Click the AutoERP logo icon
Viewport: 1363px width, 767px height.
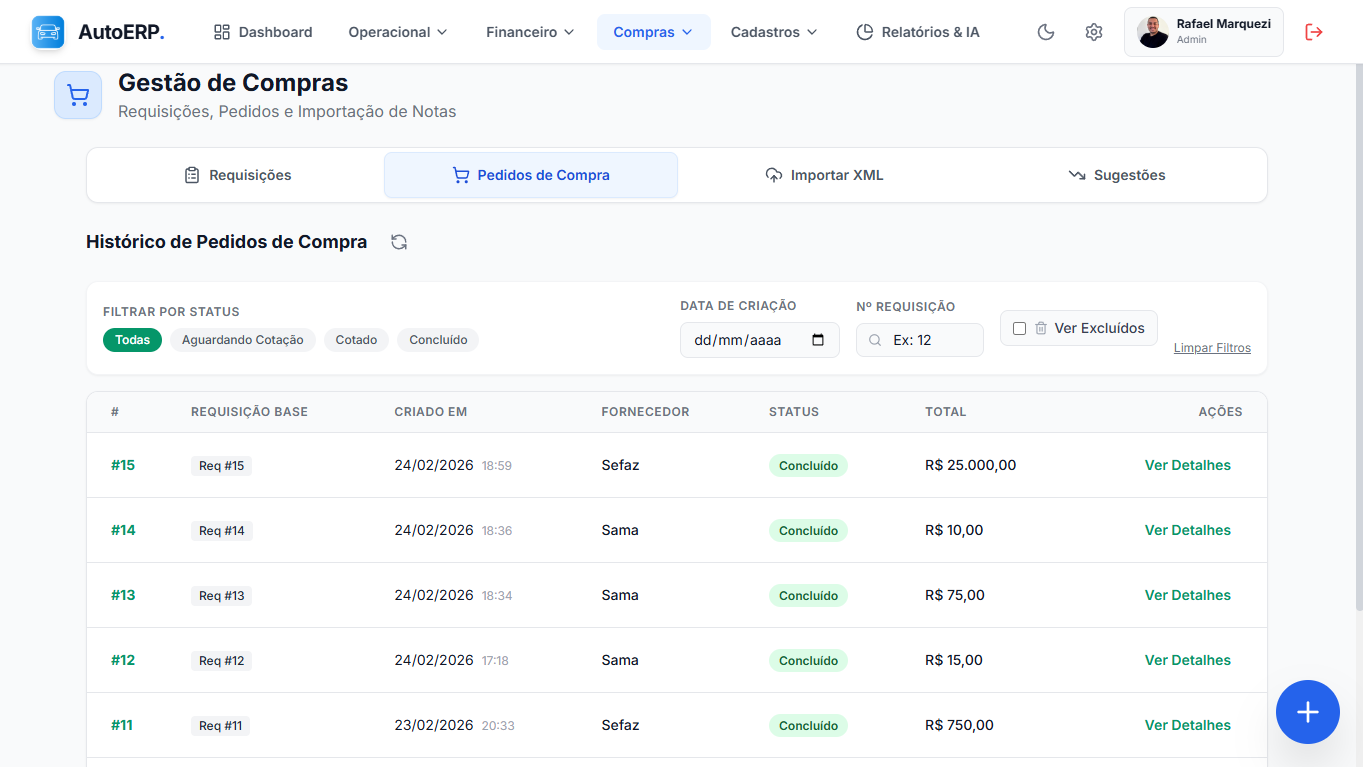tap(47, 31)
